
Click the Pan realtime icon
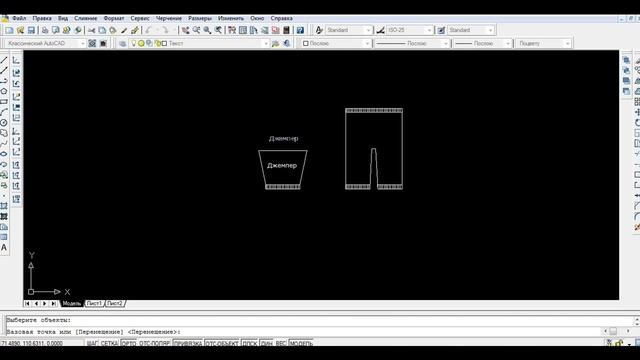[x=185, y=30]
